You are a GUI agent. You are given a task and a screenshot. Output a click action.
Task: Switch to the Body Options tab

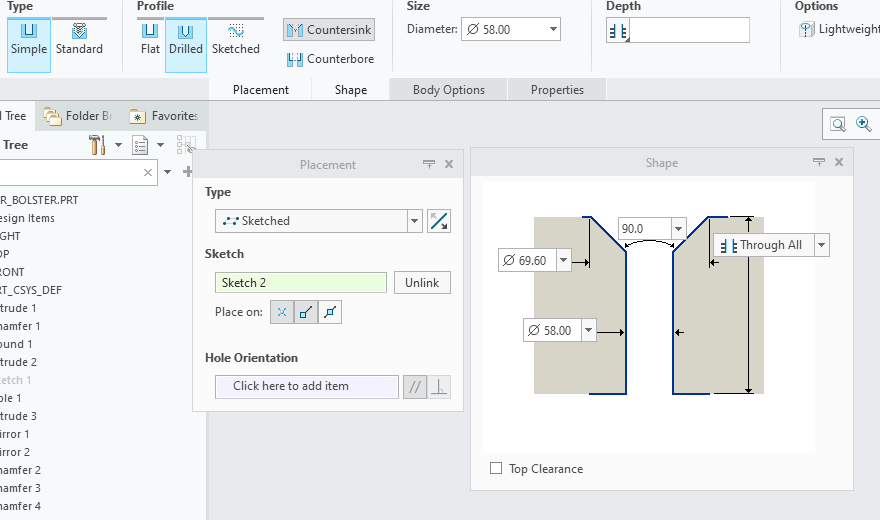[x=448, y=90]
